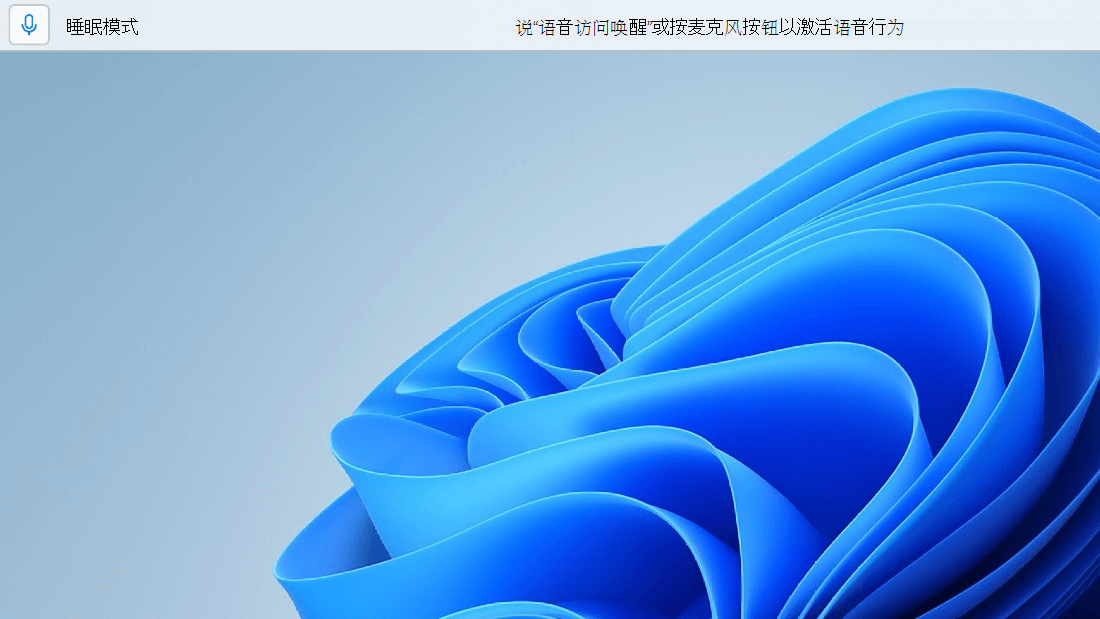Click the 睡眠模式 status label
Viewport: 1100px width, 619px height.
coord(102,27)
